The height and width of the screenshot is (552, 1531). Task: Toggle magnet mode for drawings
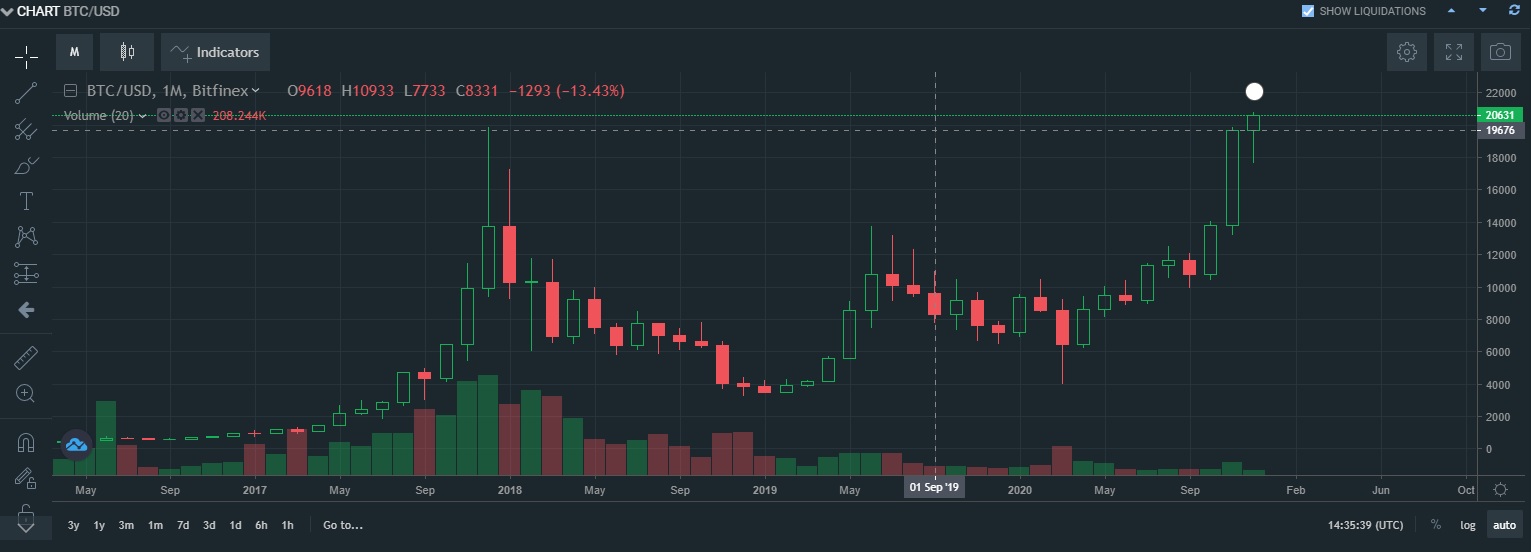(x=26, y=441)
